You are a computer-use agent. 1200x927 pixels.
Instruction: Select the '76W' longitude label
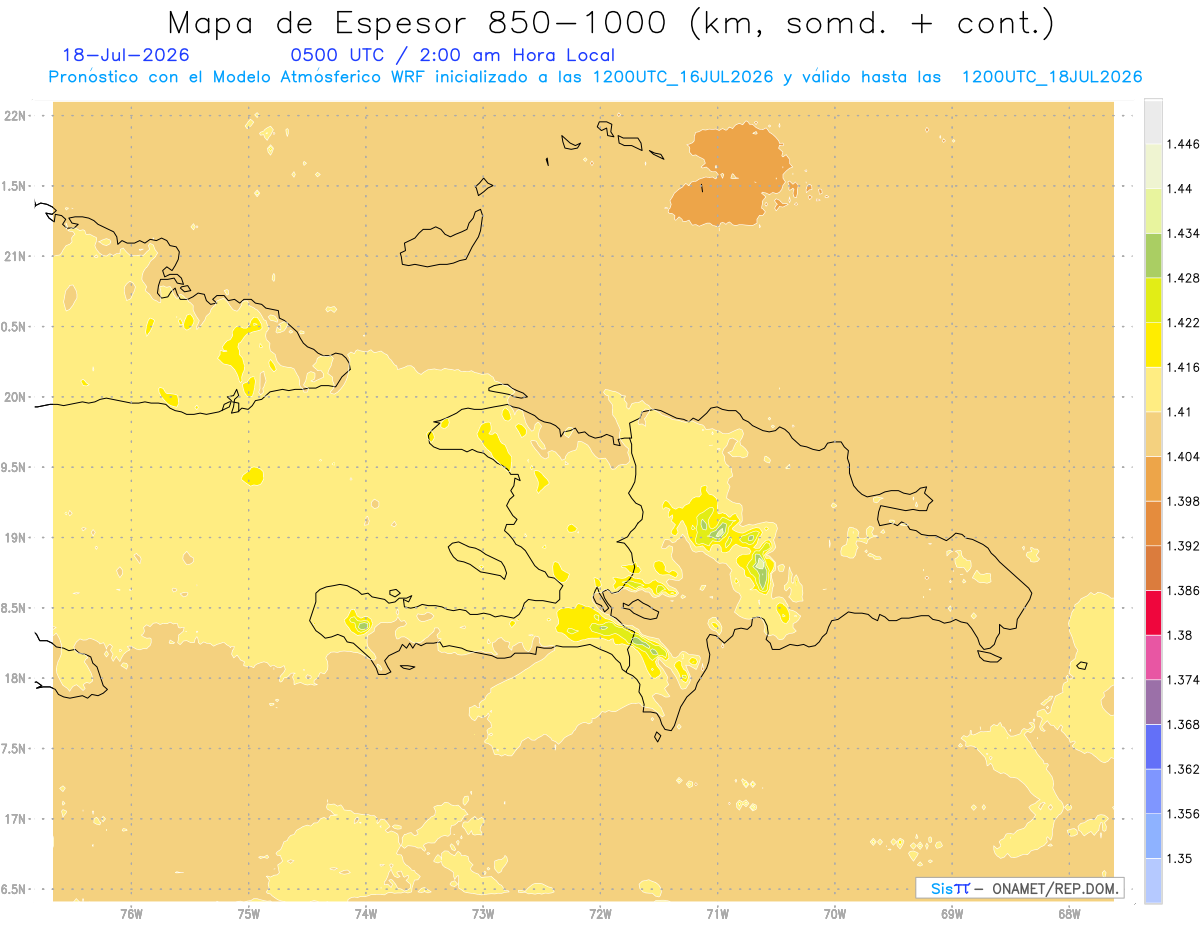131,913
